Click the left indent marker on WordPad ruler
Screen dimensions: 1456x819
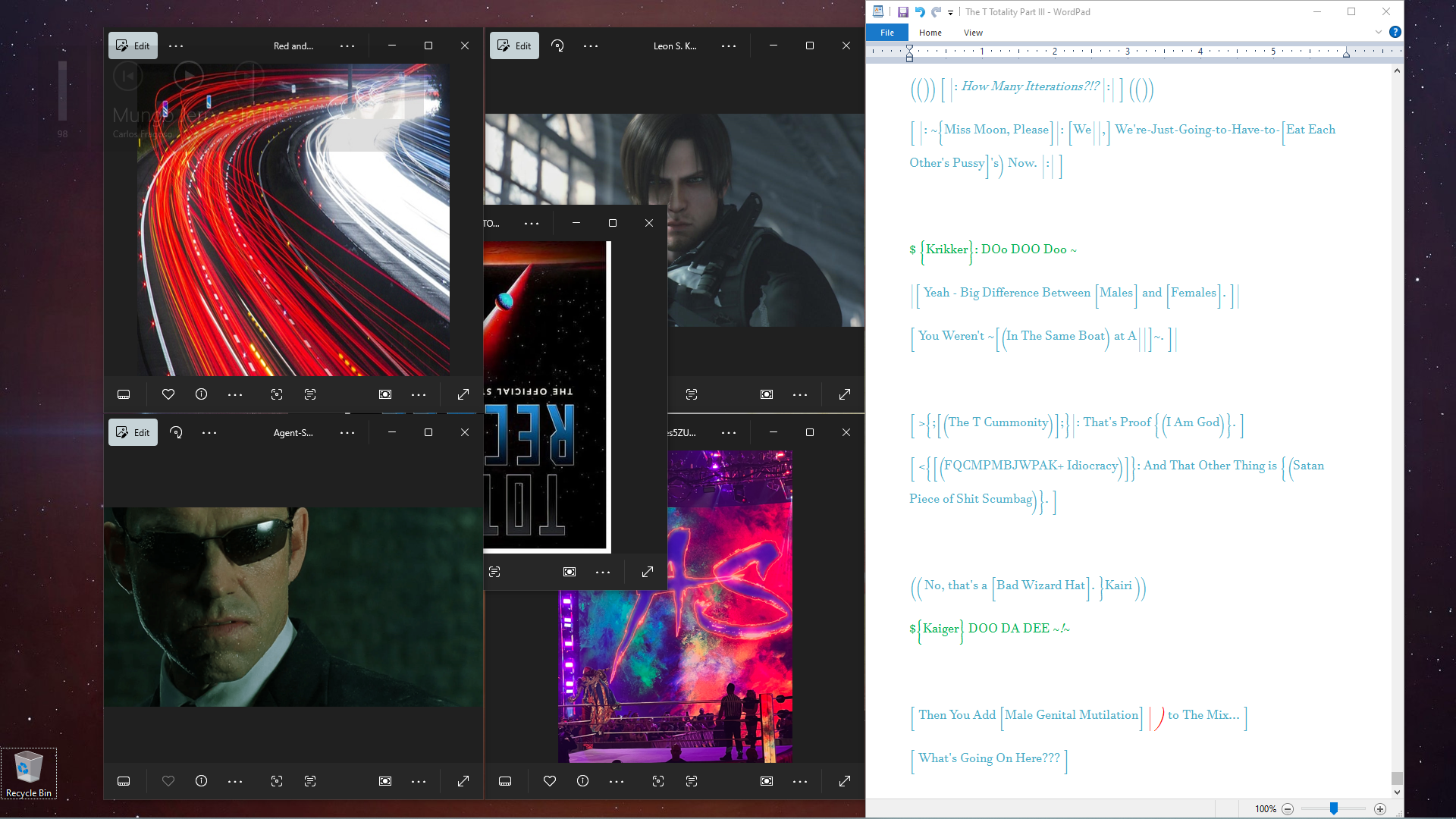point(910,57)
